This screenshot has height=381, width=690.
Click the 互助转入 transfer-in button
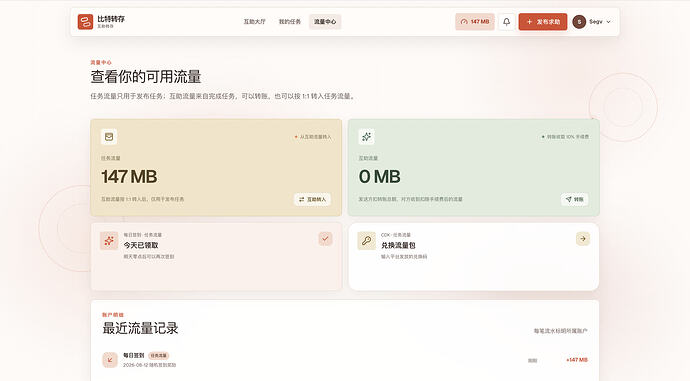[312, 199]
